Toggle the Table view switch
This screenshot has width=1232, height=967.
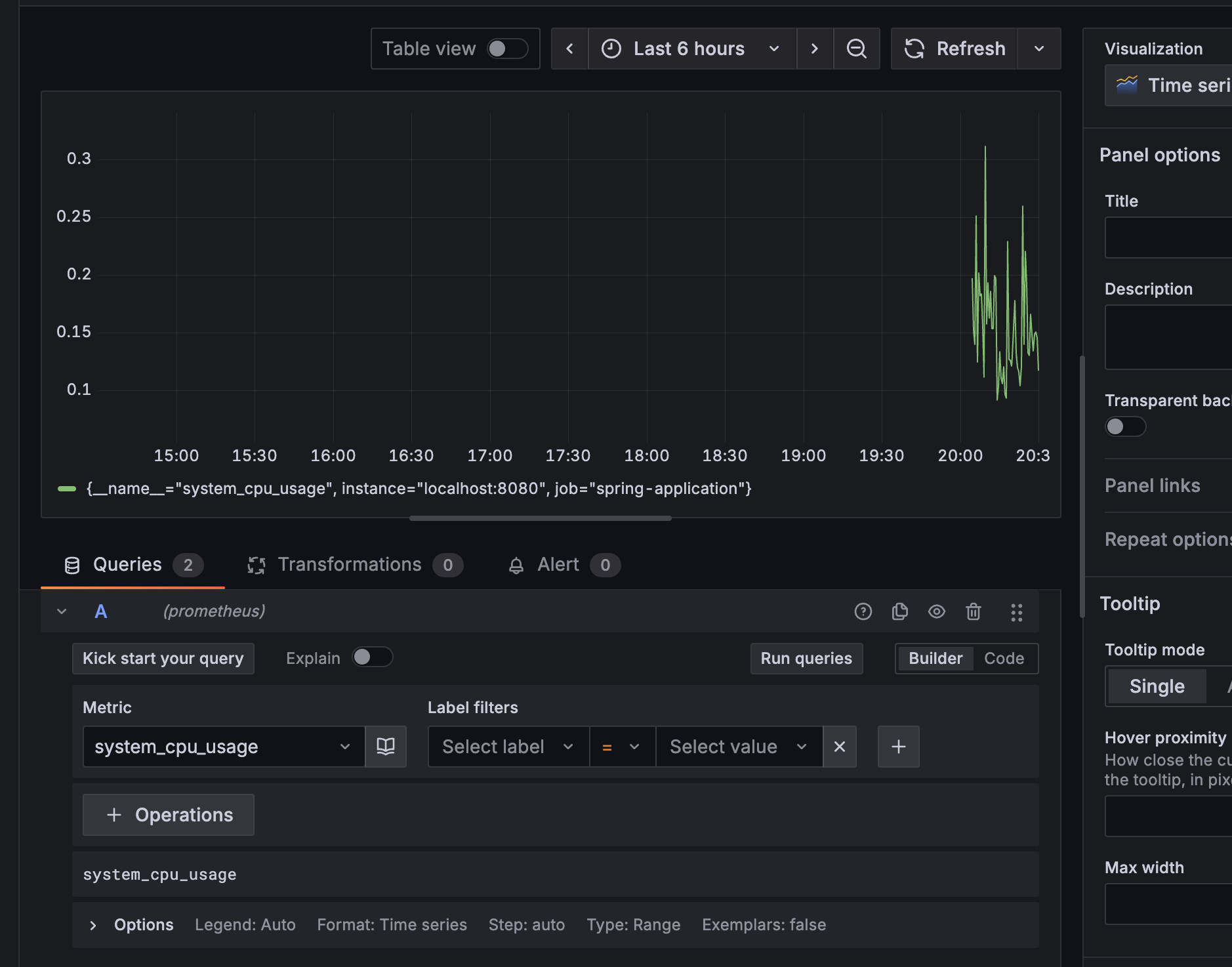pos(507,49)
